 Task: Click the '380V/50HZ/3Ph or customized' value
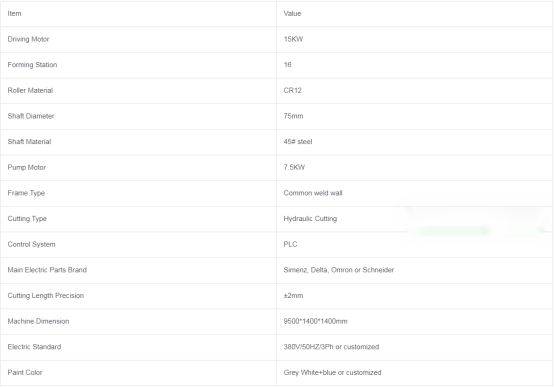[331, 347]
